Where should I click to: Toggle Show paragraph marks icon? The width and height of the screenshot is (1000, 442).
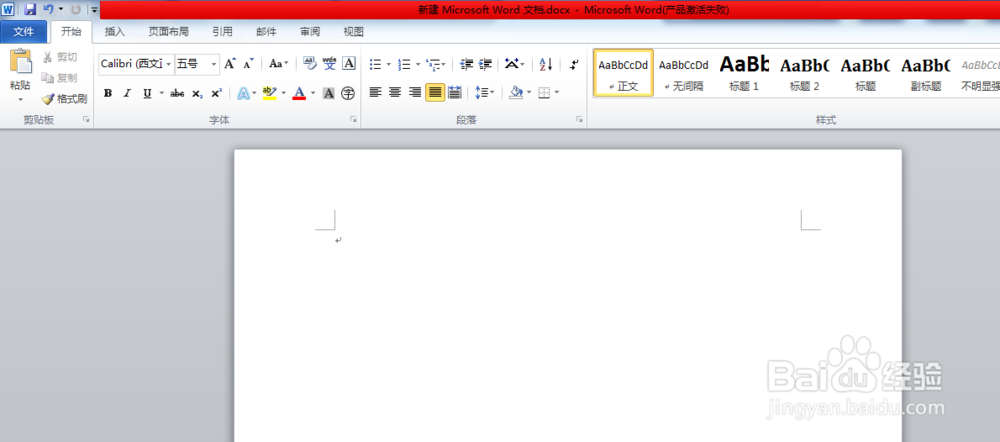pyautogui.click(x=574, y=64)
